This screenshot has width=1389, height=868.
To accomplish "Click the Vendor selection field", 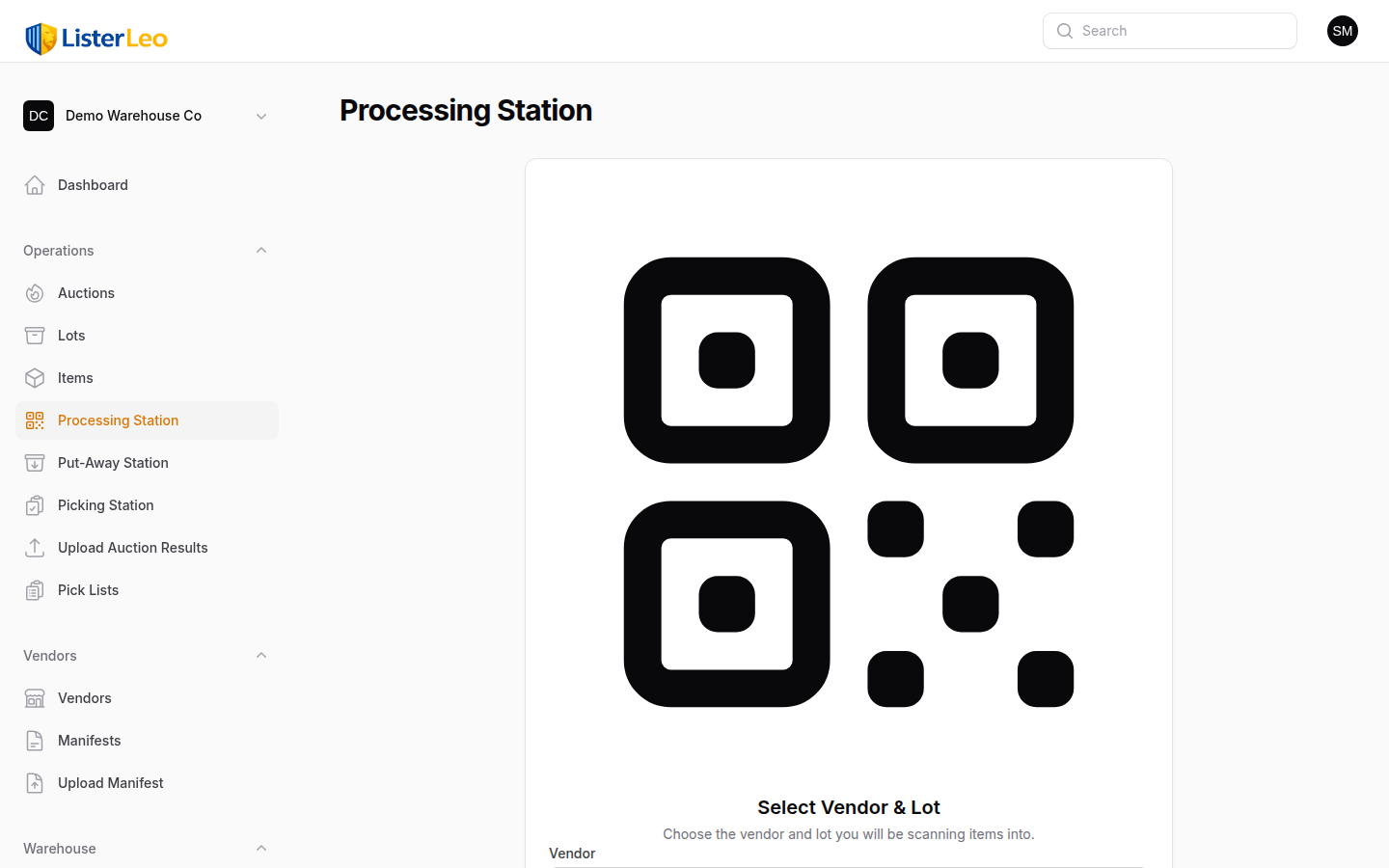I will (x=849, y=865).
